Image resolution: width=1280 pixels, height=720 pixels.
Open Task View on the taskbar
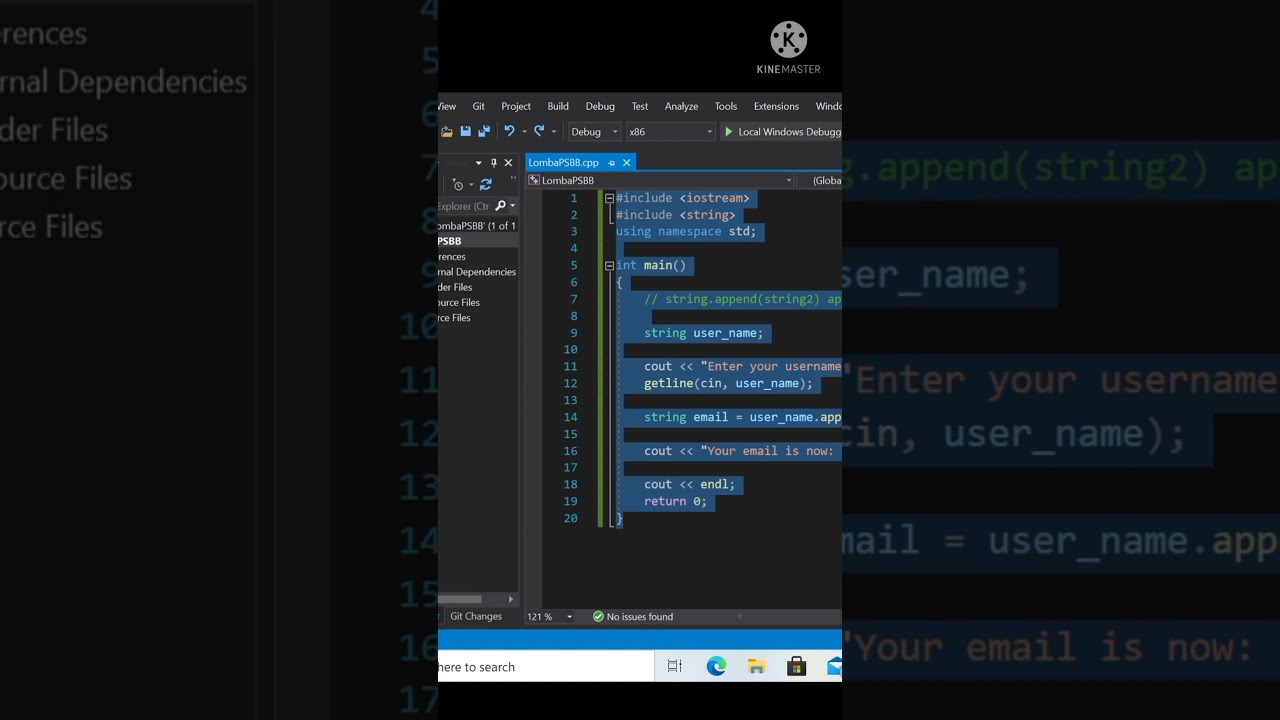[674, 667]
